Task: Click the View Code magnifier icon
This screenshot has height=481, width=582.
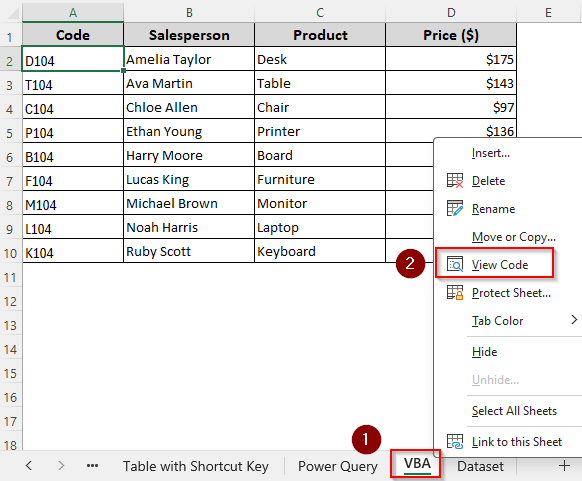Action: coord(455,264)
